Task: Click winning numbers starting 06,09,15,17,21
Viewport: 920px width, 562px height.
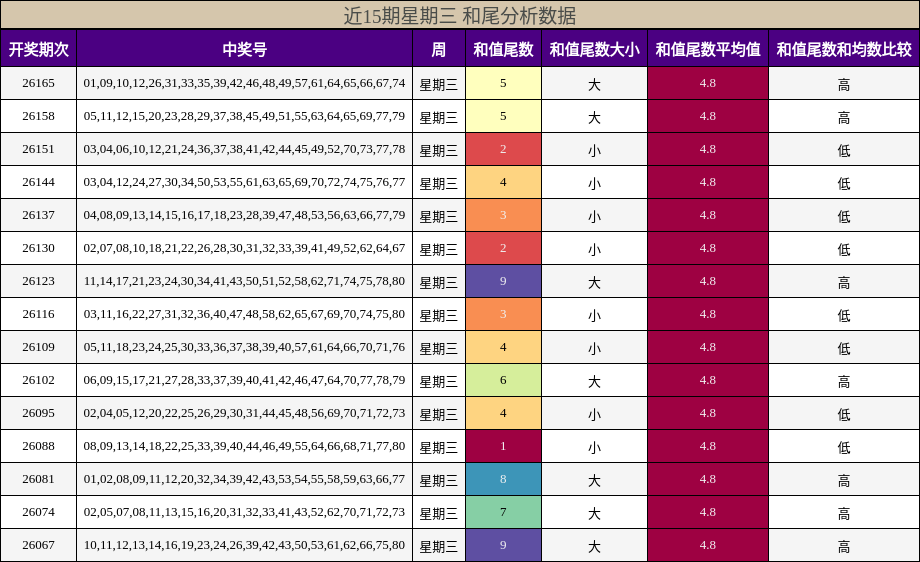Action: coord(245,380)
